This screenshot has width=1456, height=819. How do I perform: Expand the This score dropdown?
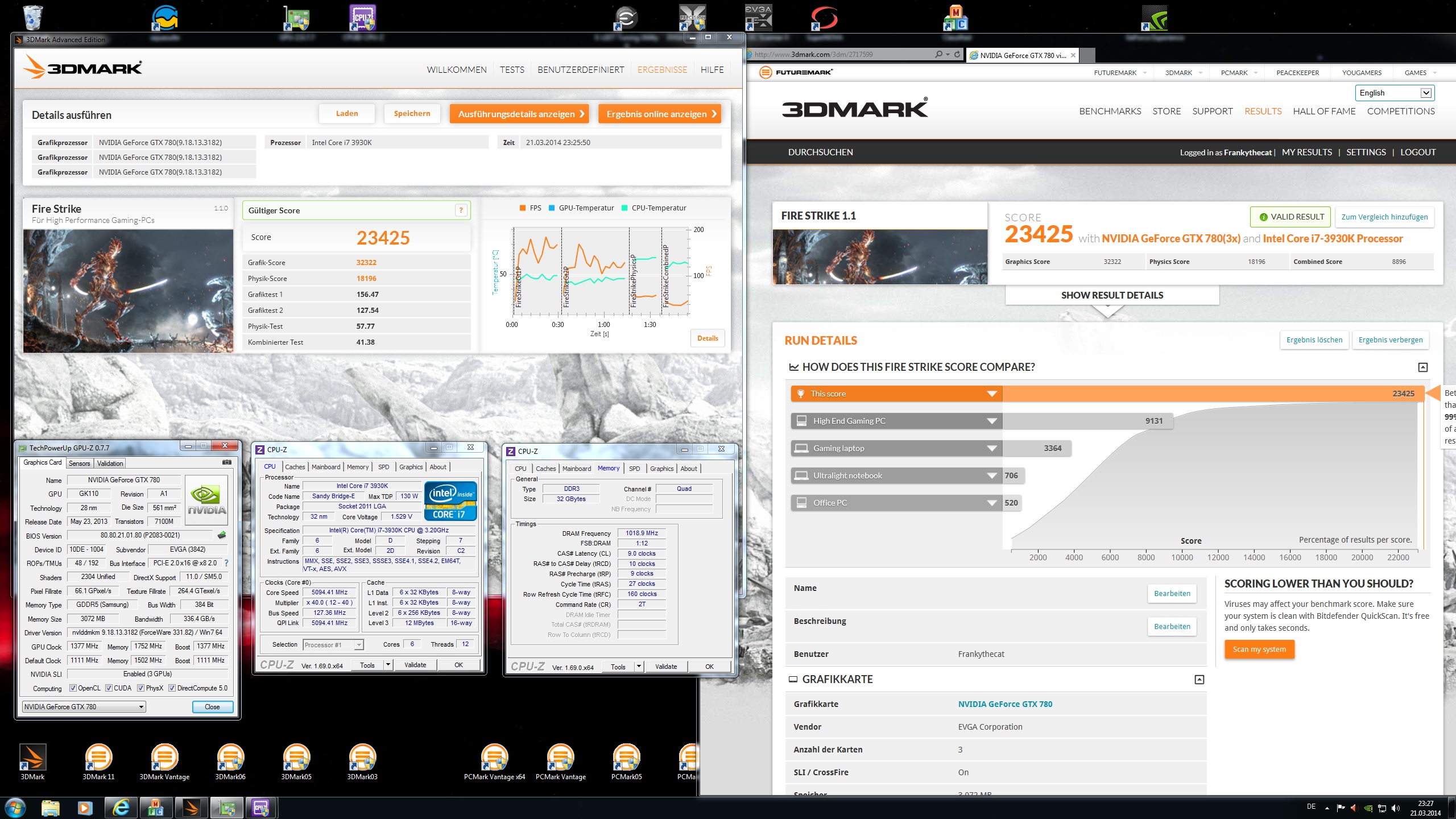[992, 394]
